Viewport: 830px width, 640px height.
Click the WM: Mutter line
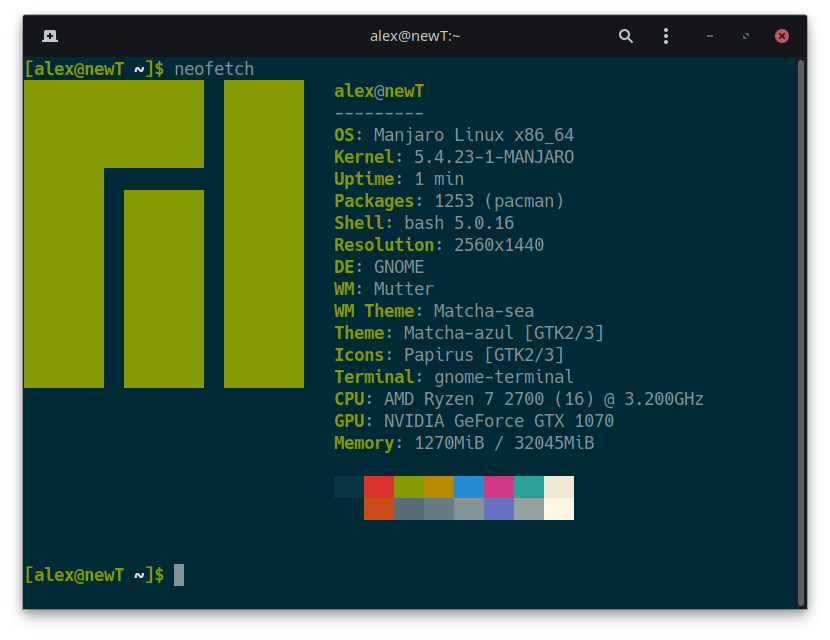[x=384, y=289]
